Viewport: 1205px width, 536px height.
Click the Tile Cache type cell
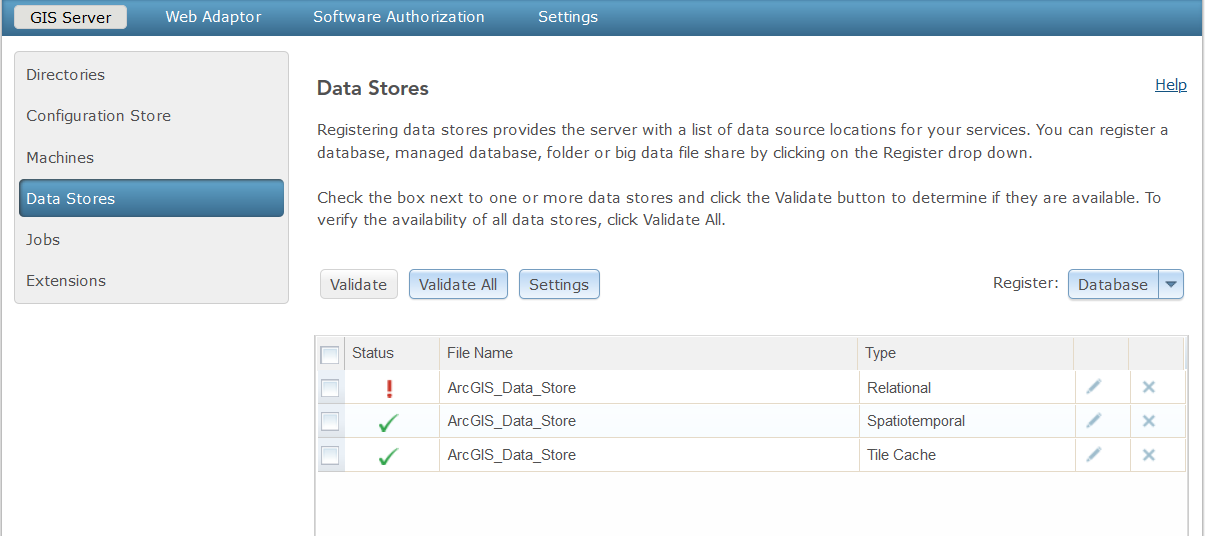pyautogui.click(x=902, y=455)
